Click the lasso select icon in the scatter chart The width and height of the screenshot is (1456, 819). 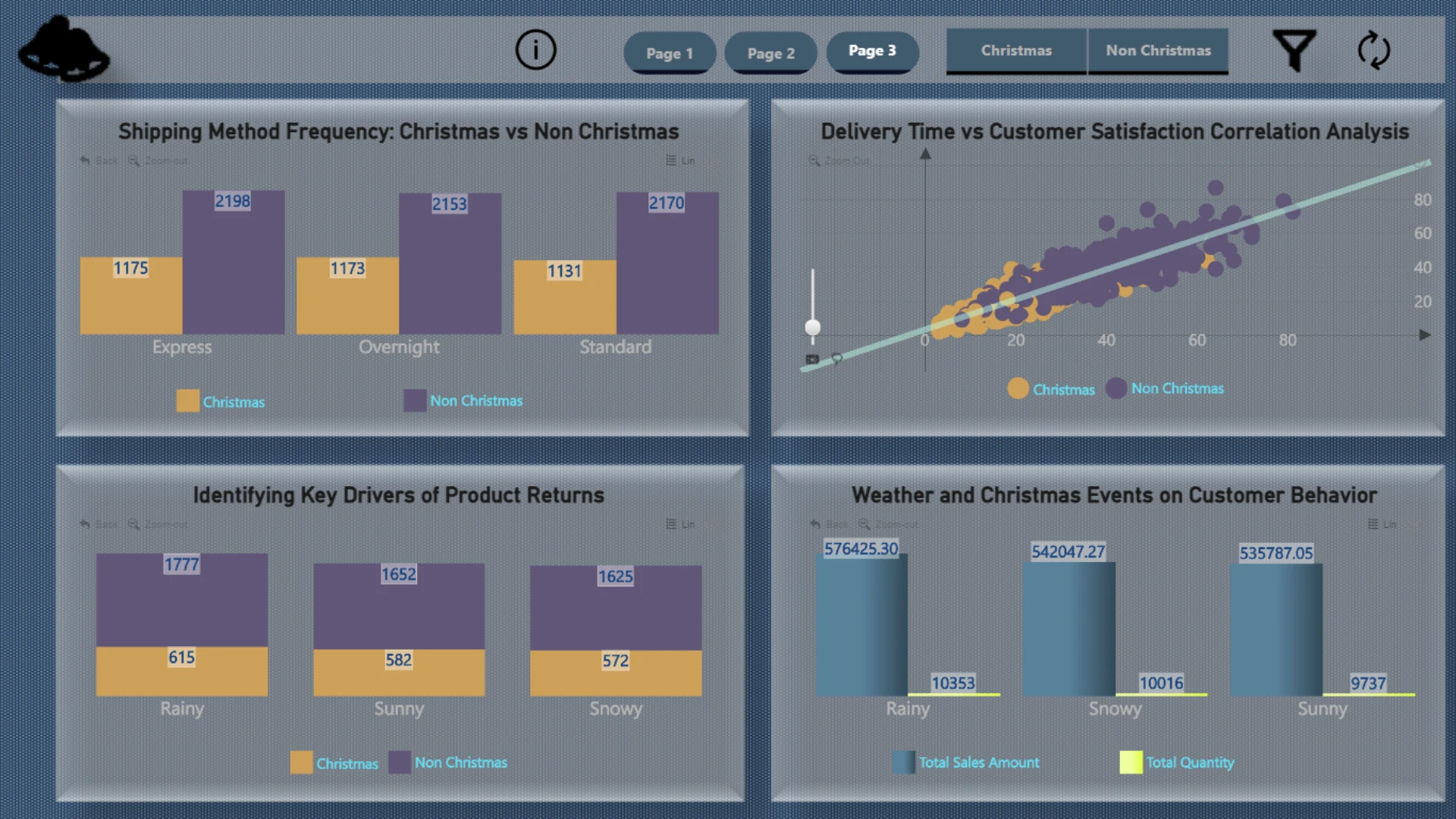click(836, 359)
